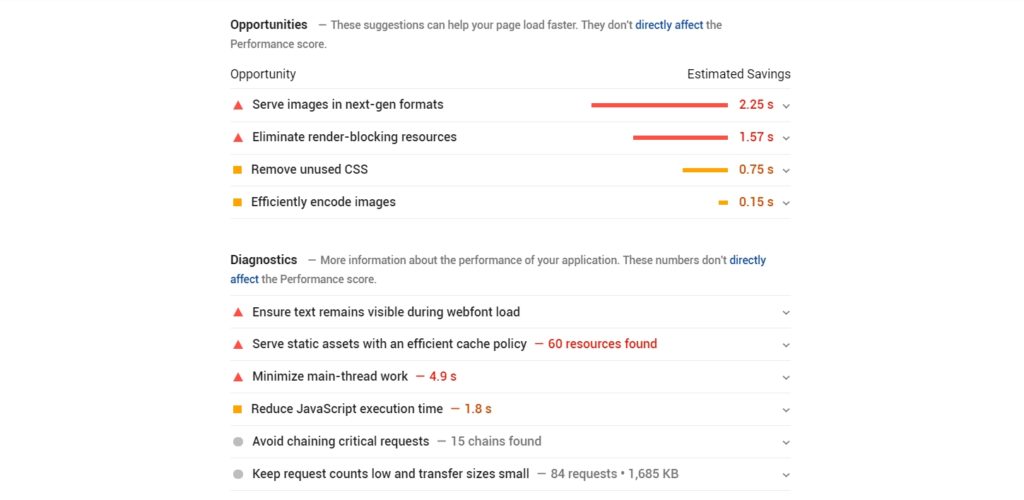Expand Ensure text remains visible chevron
The width and height of the screenshot is (1024, 500).
tap(786, 313)
